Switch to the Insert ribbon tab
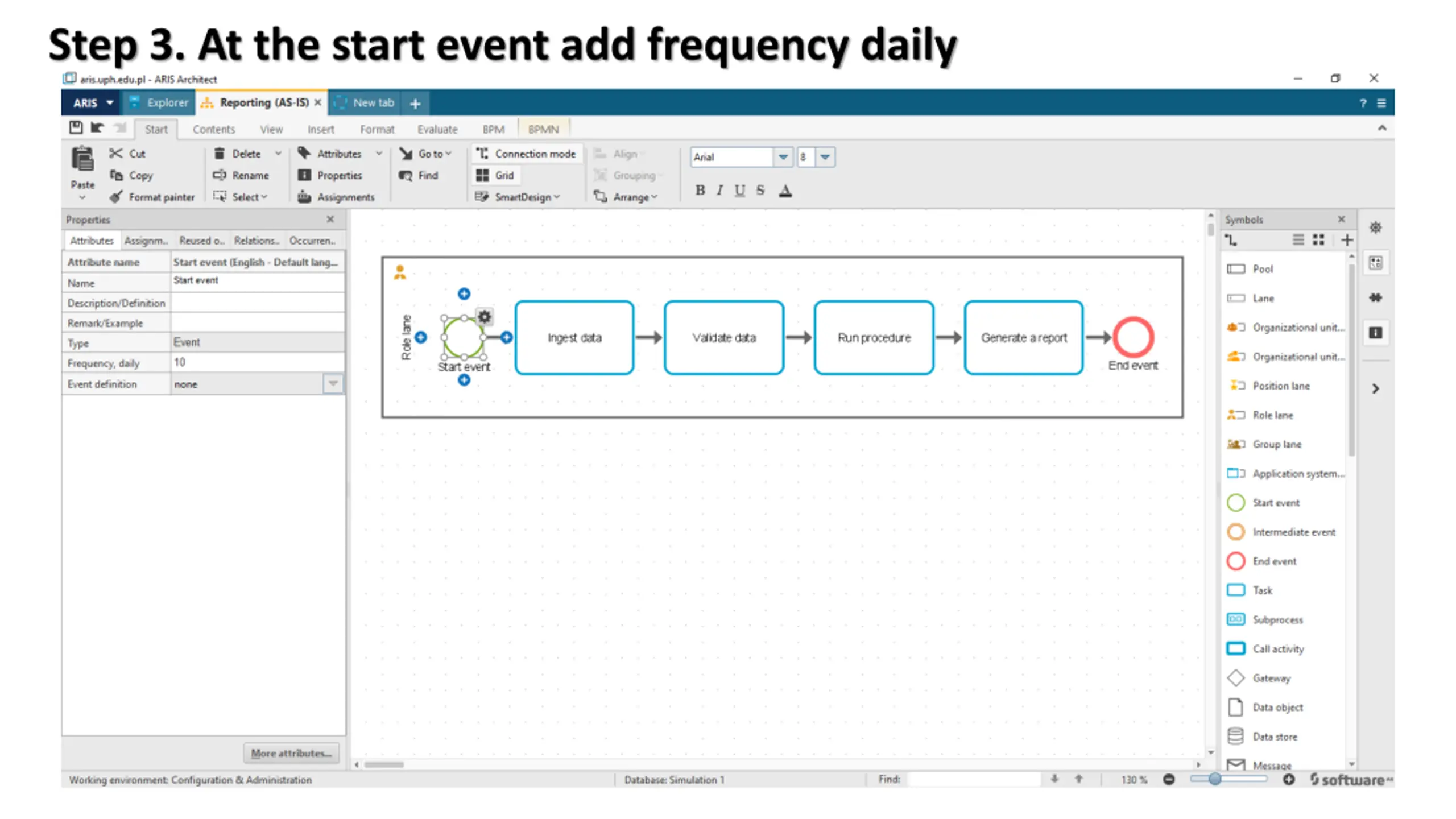Screen dimensions: 1456x819 [x=321, y=129]
